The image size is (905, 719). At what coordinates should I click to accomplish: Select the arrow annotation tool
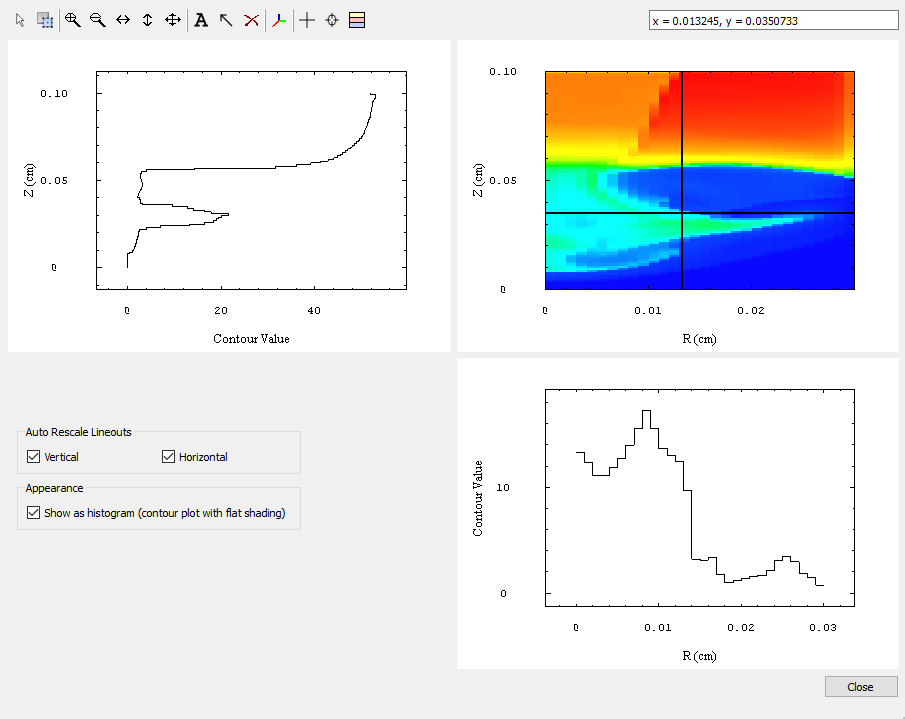[226, 20]
